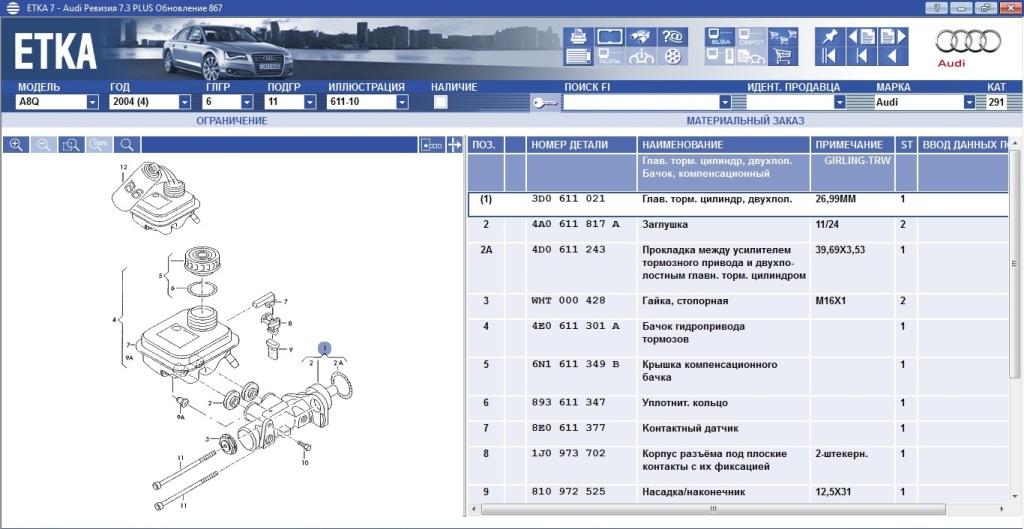Click the magnifier search icon above the illustration
Image resolution: width=1024 pixels, height=529 pixels.
pyautogui.click(x=127, y=145)
